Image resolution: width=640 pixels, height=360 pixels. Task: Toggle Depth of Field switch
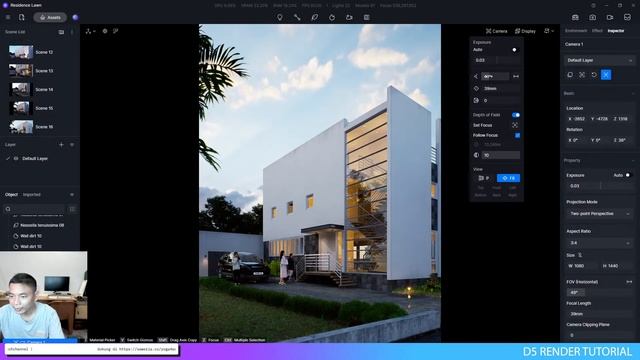(x=516, y=115)
